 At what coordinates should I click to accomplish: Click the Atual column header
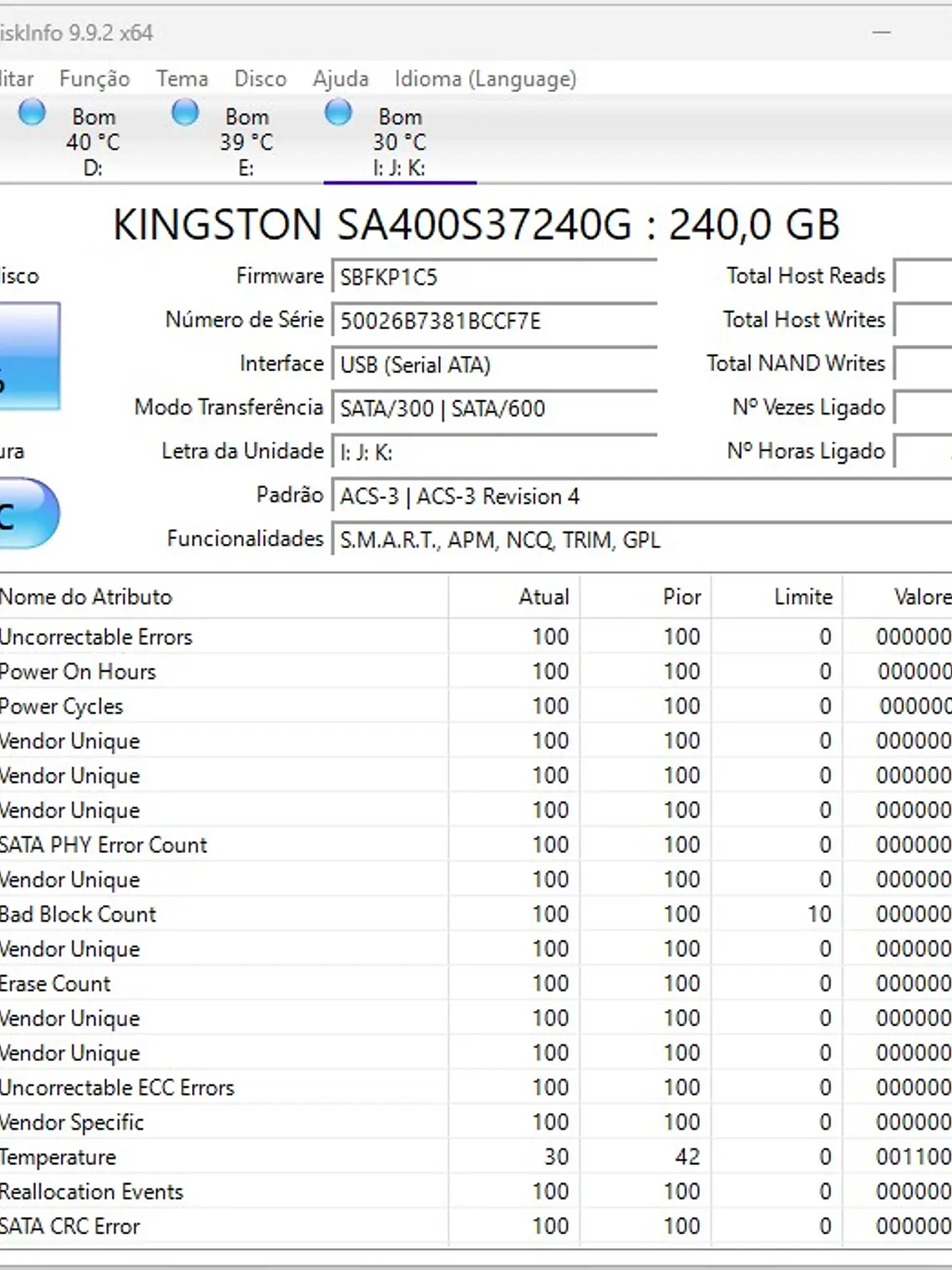point(514,597)
